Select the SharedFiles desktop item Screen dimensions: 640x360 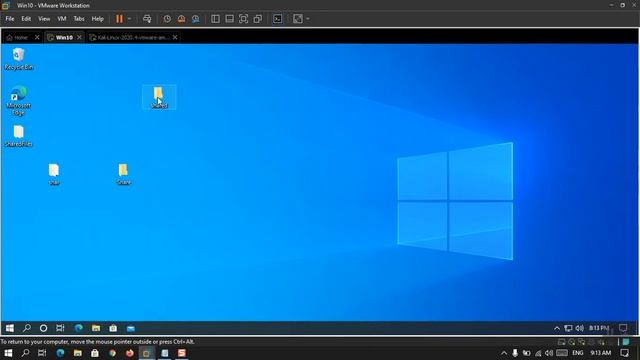coord(18,136)
